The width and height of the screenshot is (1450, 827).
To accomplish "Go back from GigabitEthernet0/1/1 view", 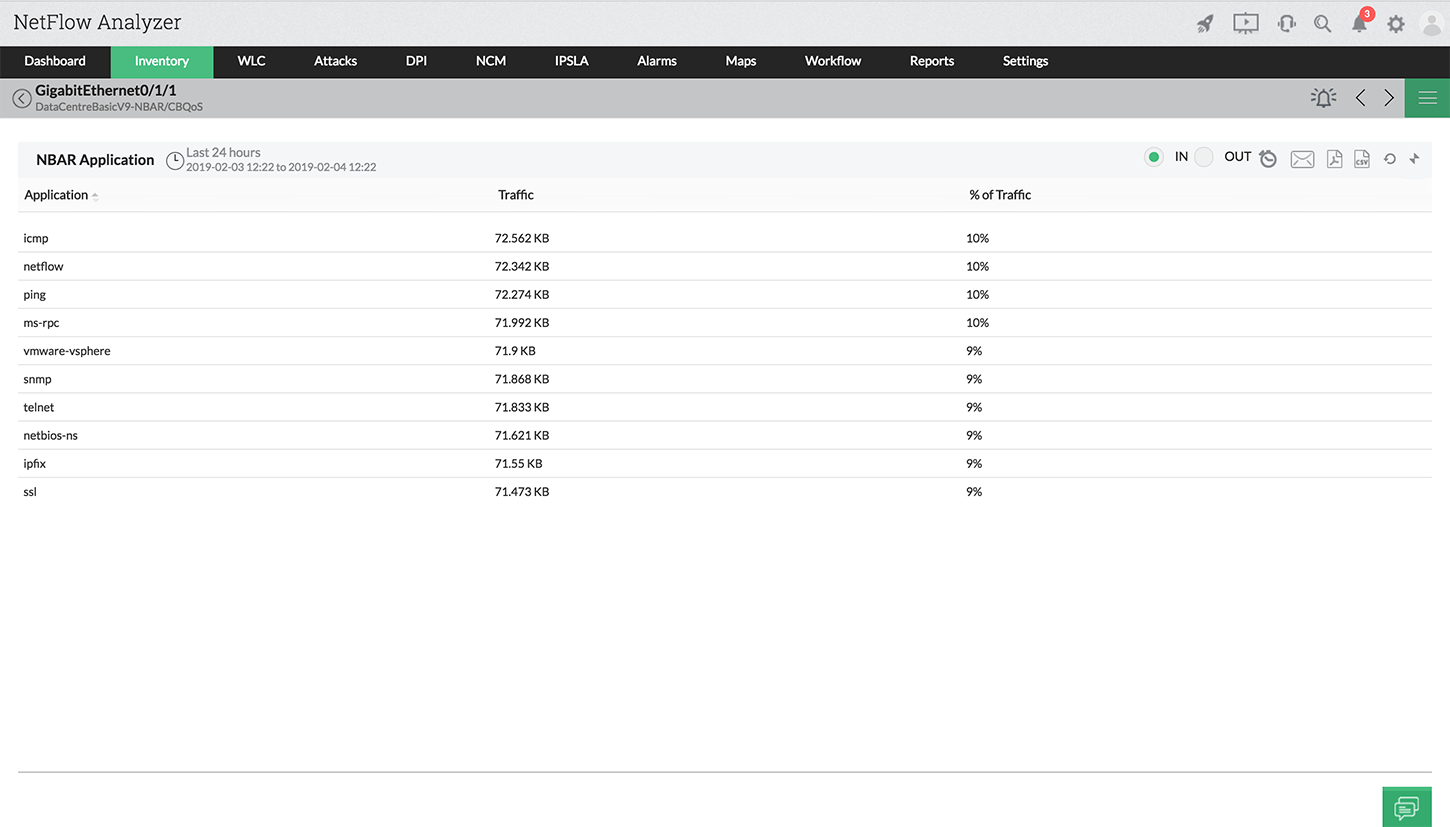I will coord(21,97).
